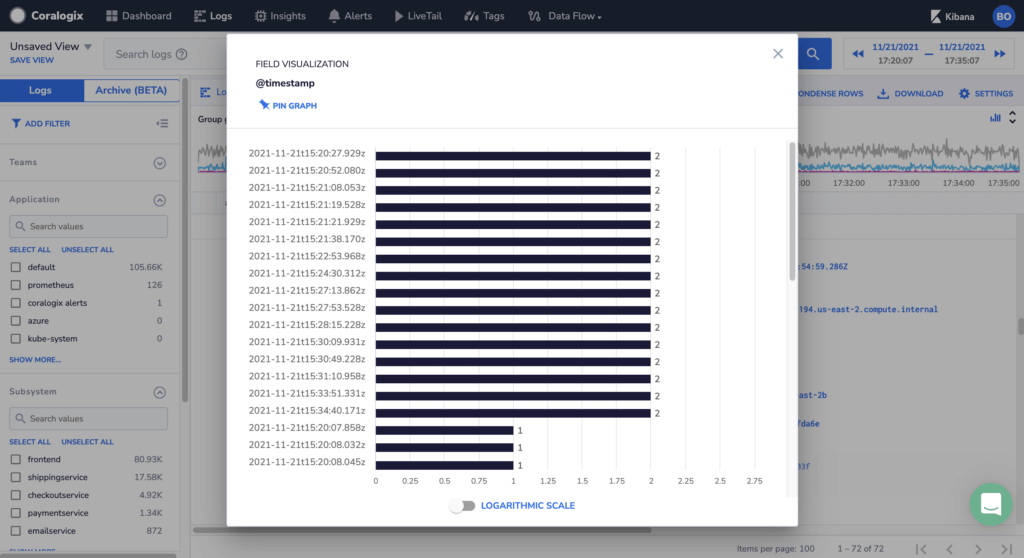Expand the Data Flow dropdown
The width and height of the screenshot is (1024, 558).
(x=565, y=16)
